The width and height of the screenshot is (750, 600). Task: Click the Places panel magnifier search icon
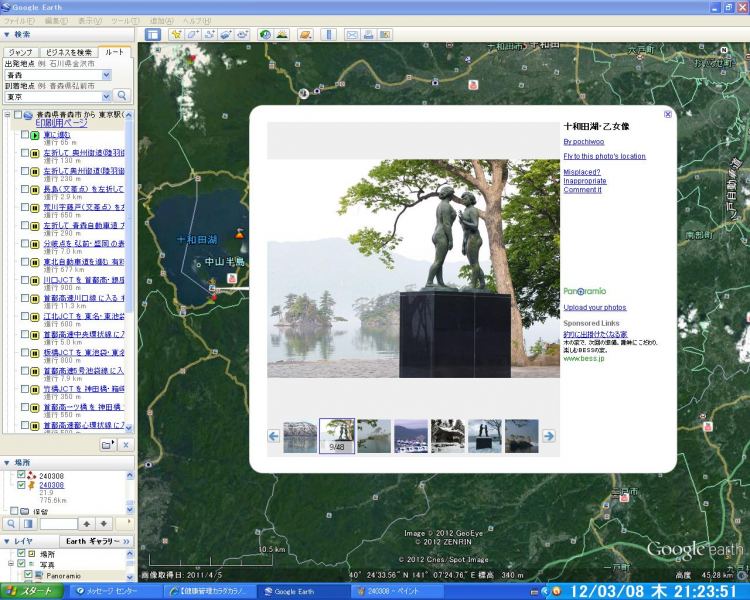[x=11, y=524]
